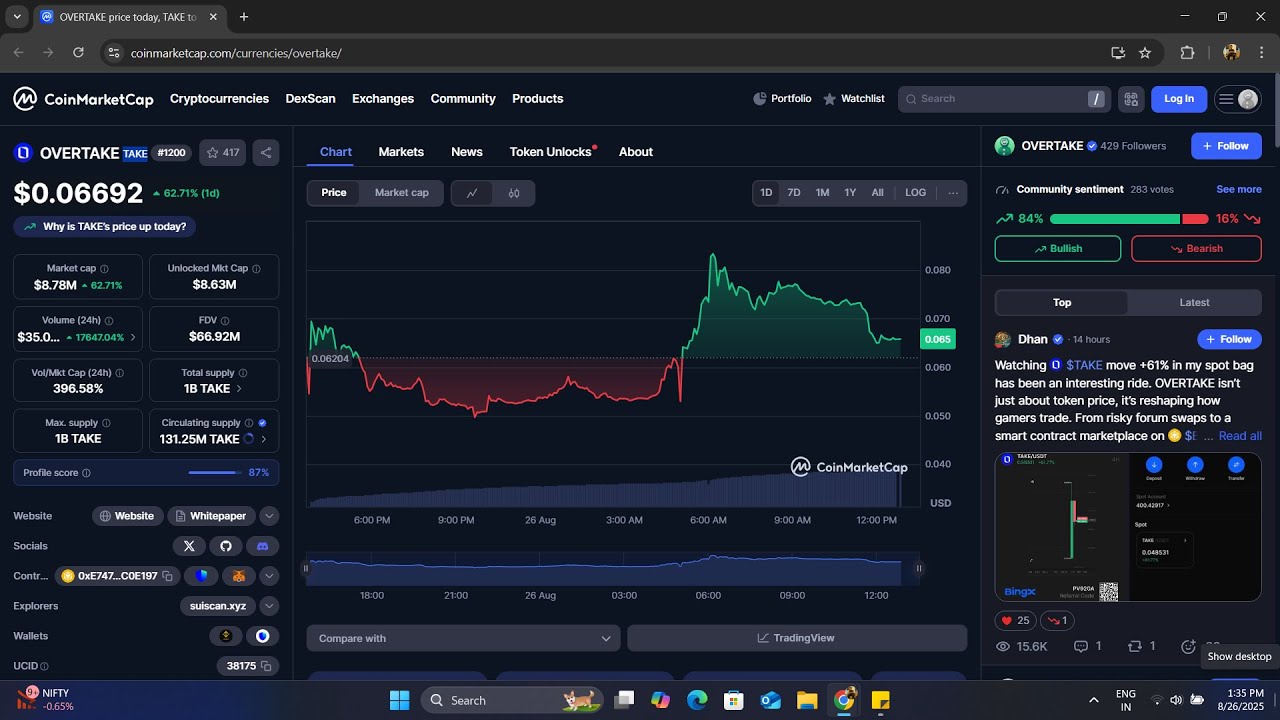Screen dimensions: 1280x720
Task: Open Cryptocurrencies menu
Action: 219,99
